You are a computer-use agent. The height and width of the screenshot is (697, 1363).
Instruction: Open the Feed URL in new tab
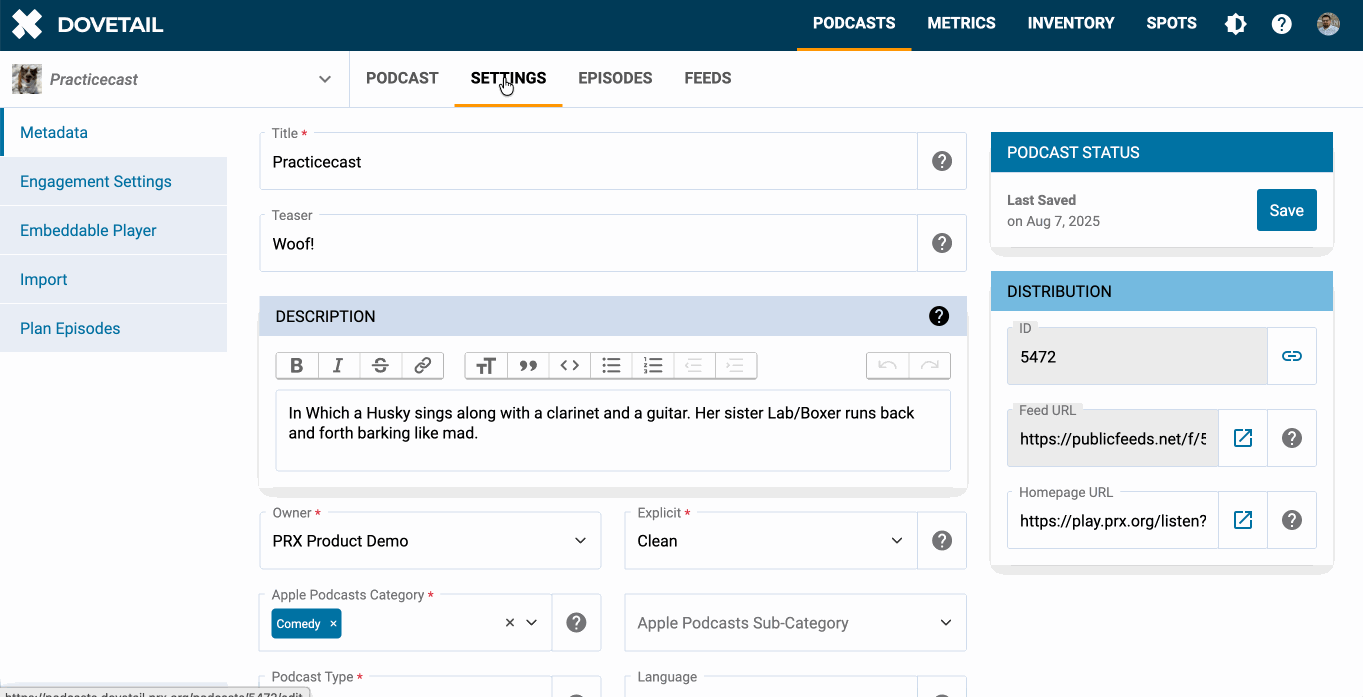[x=1243, y=438]
